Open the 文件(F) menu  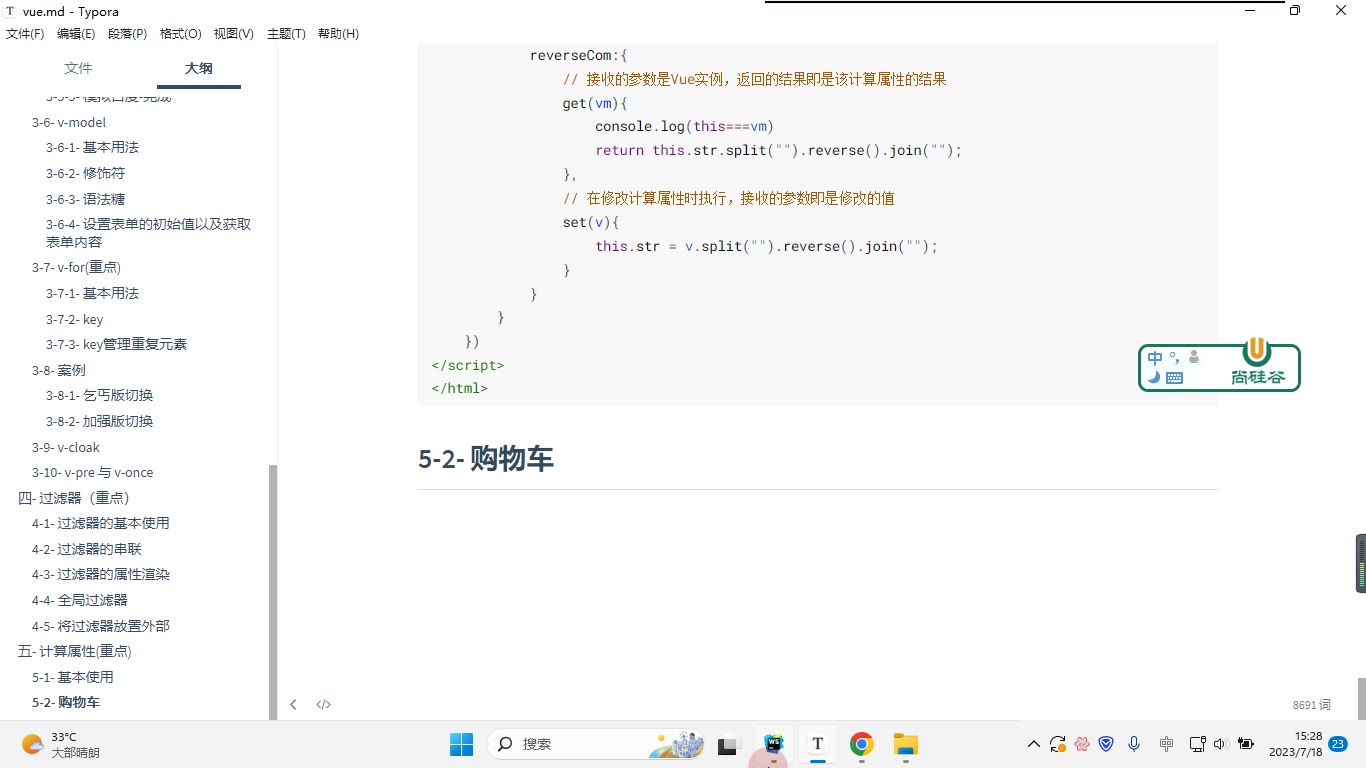point(25,34)
